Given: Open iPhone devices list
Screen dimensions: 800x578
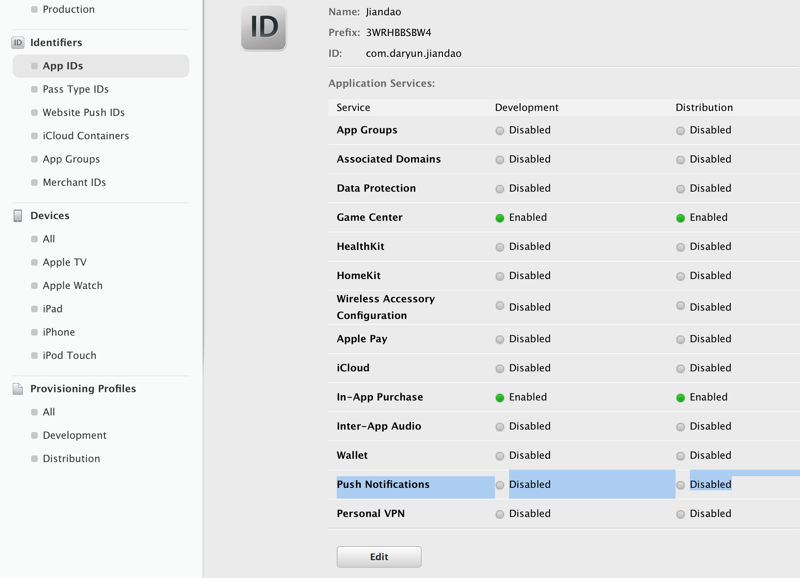Looking at the screenshot, I should coord(58,332).
